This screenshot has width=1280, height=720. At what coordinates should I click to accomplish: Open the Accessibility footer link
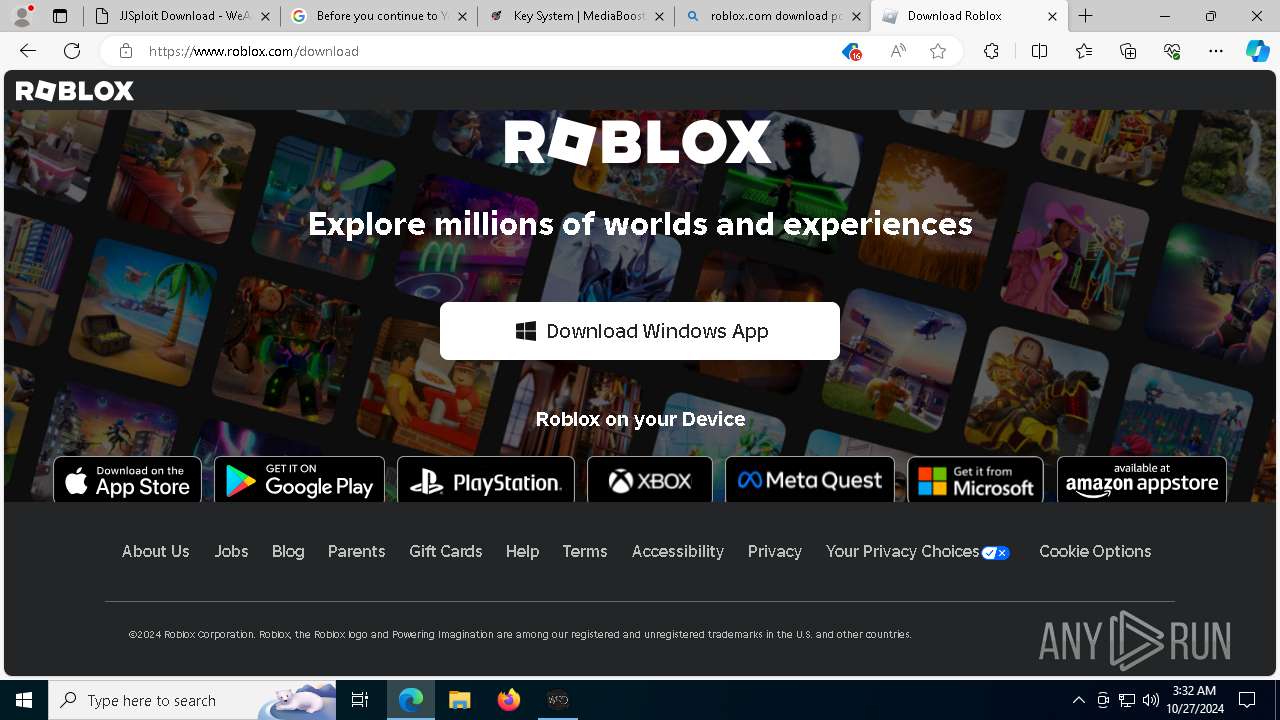[677, 552]
